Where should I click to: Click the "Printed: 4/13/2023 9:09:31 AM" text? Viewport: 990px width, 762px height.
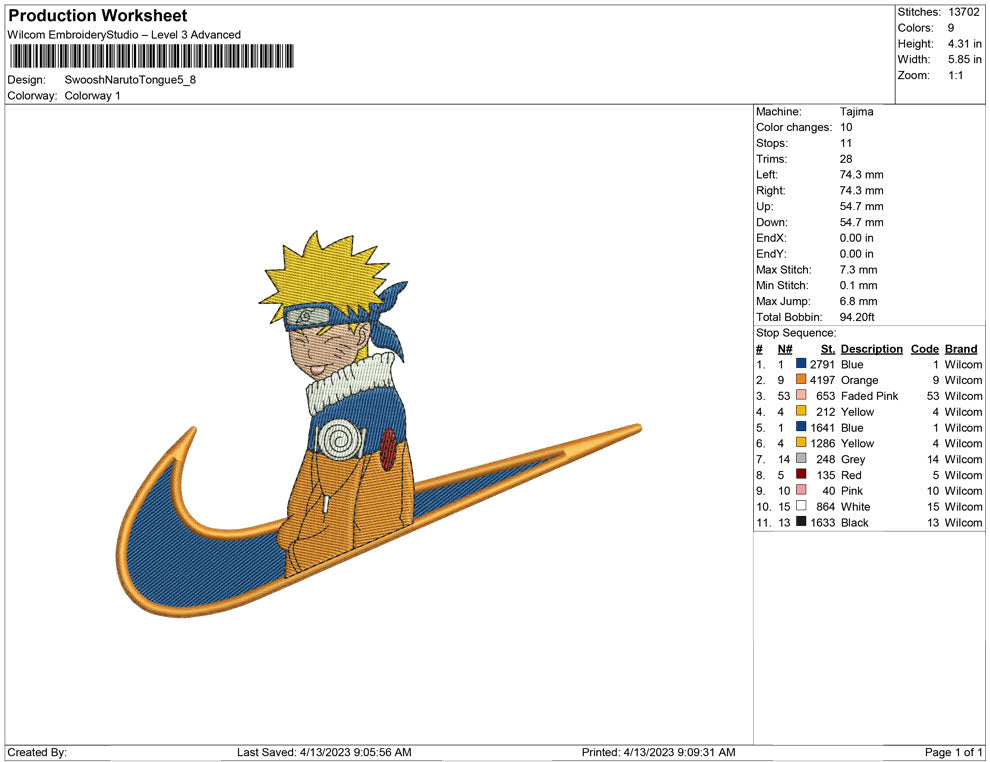coord(658,752)
